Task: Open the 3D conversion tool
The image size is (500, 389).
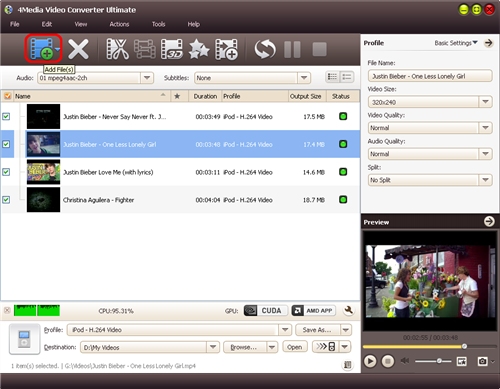Action: [172, 49]
